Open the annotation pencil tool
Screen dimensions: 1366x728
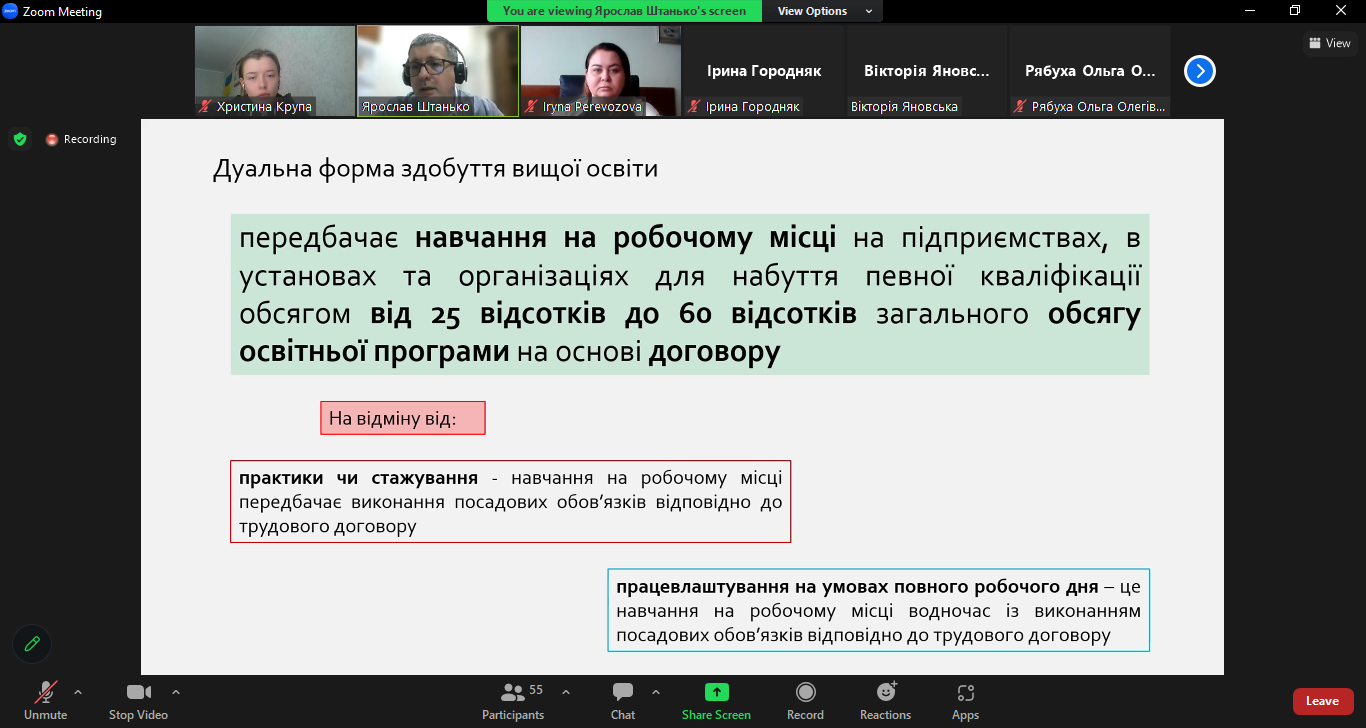32,644
